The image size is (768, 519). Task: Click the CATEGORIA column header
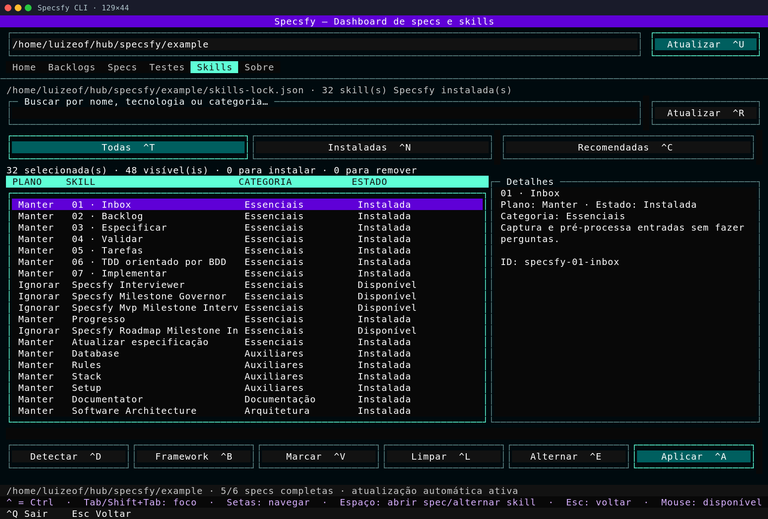click(265, 182)
